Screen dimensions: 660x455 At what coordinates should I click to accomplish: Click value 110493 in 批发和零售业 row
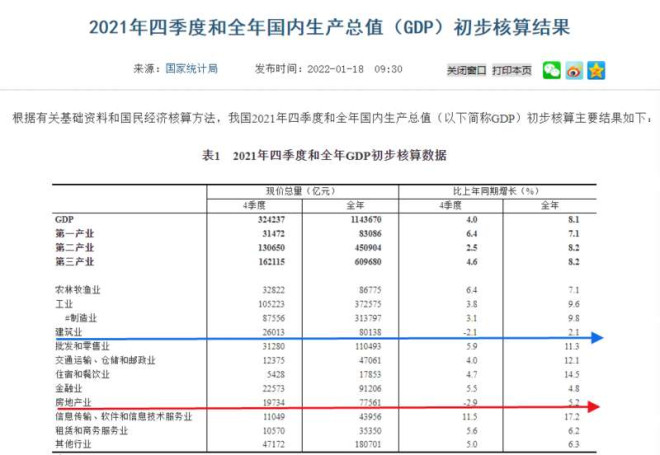click(368, 346)
